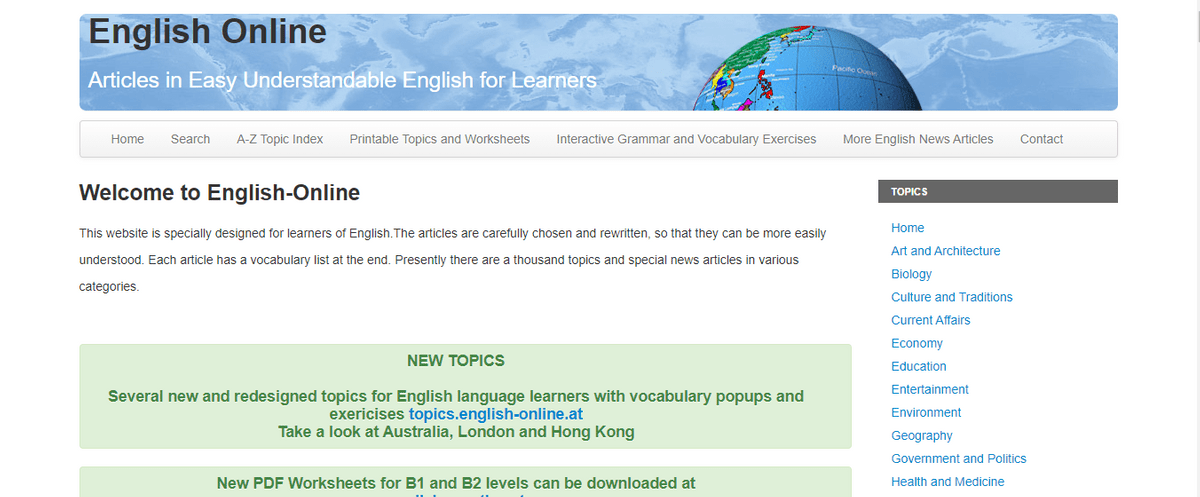Open Printable Topics and Worksheets
This screenshot has width=1200, height=497.
[x=440, y=139]
